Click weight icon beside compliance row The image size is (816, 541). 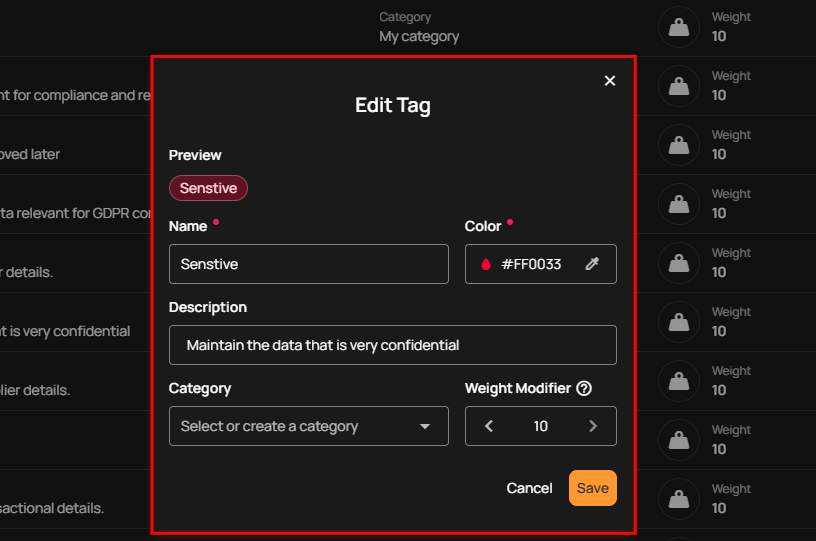point(679,86)
